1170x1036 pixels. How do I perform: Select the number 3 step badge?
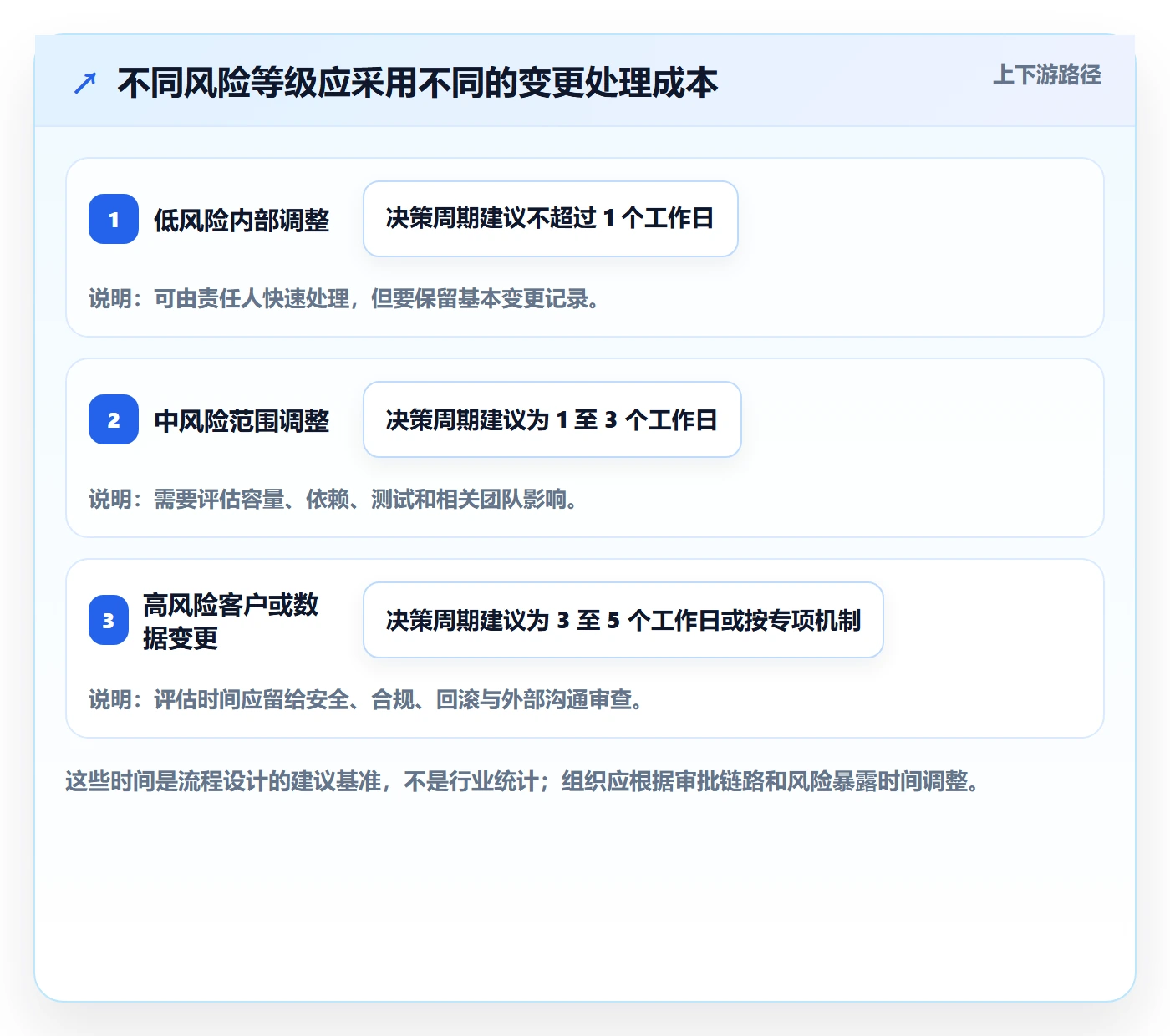(109, 620)
